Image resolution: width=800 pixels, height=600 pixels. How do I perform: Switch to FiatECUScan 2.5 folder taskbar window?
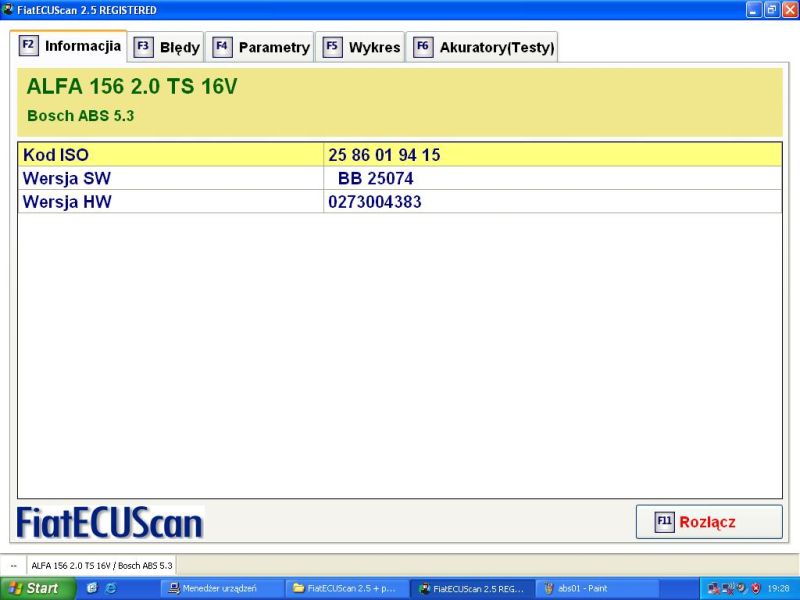[x=347, y=588]
